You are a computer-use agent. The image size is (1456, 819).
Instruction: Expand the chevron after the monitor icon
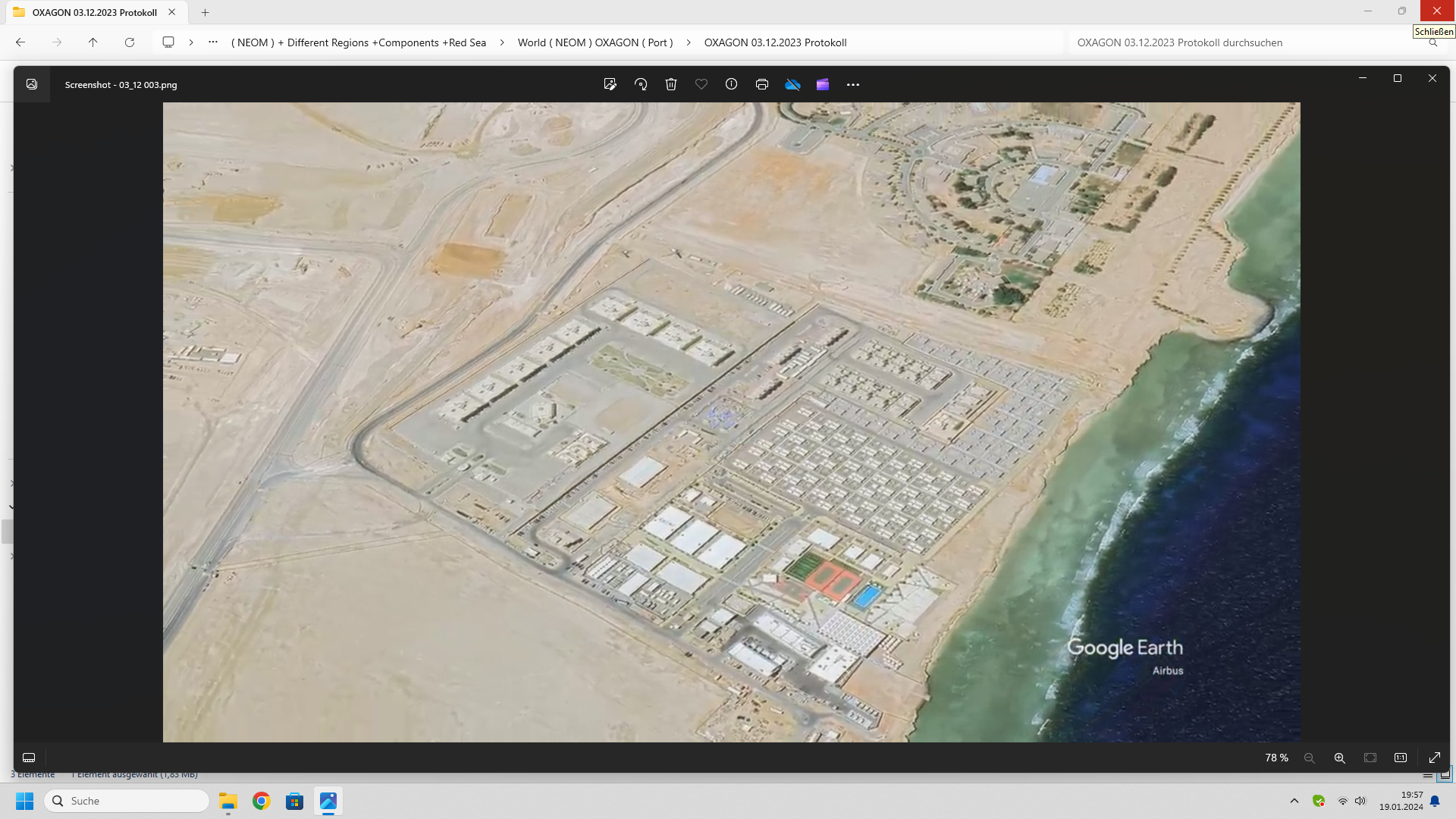[x=191, y=42]
